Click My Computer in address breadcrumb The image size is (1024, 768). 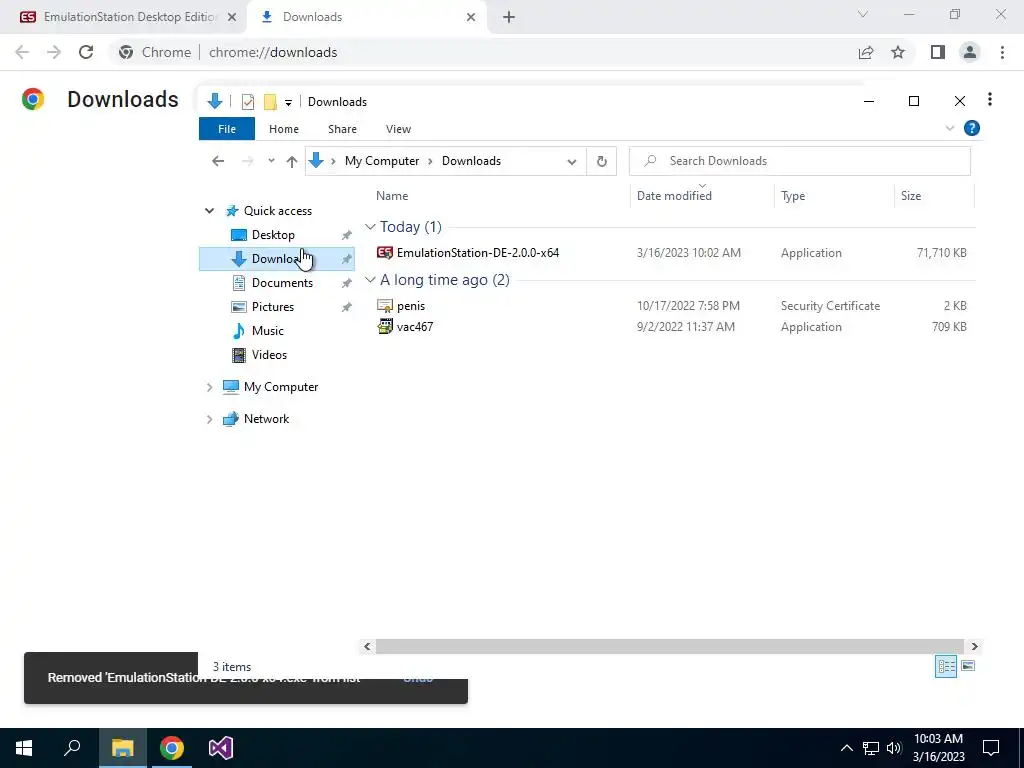coord(382,161)
